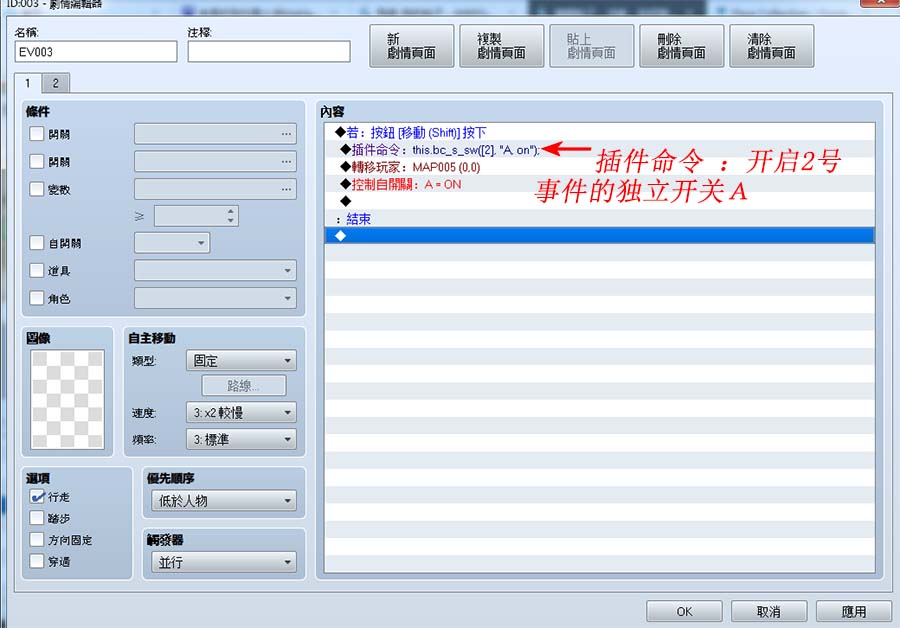
Task: Expand the 道具 condition dropdown
Action: pos(215,270)
